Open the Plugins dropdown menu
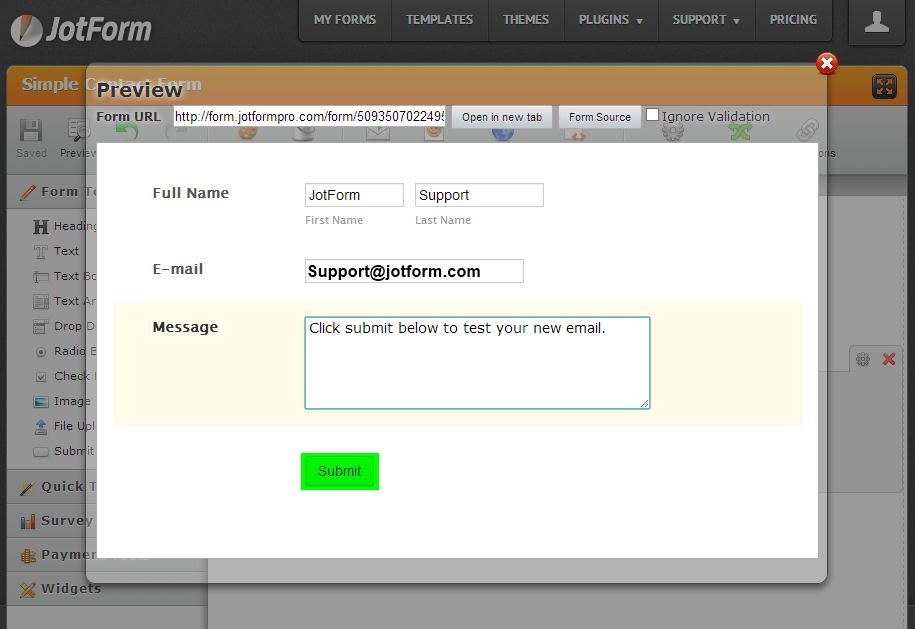915x629 pixels. click(610, 20)
